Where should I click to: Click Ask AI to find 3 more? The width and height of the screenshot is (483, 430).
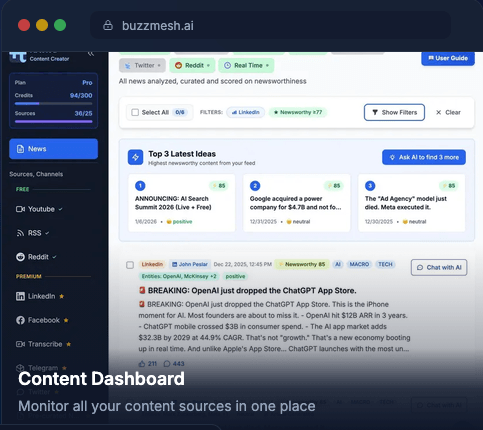coord(424,157)
